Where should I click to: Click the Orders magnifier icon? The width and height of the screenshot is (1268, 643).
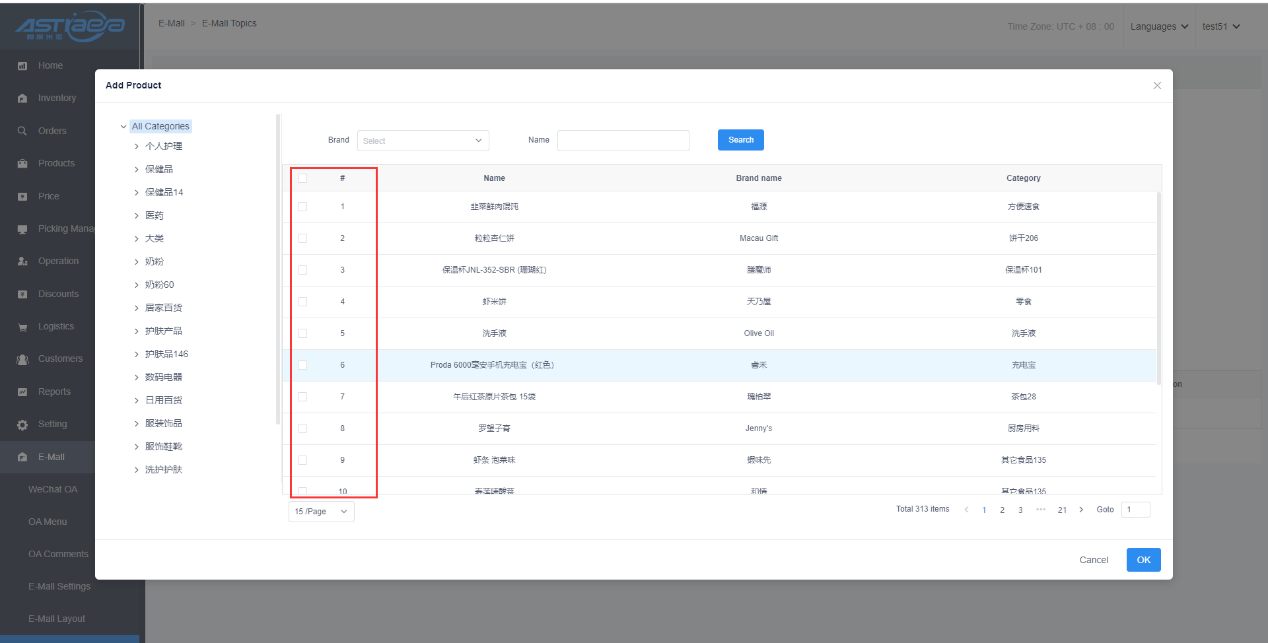(x=22, y=131)
